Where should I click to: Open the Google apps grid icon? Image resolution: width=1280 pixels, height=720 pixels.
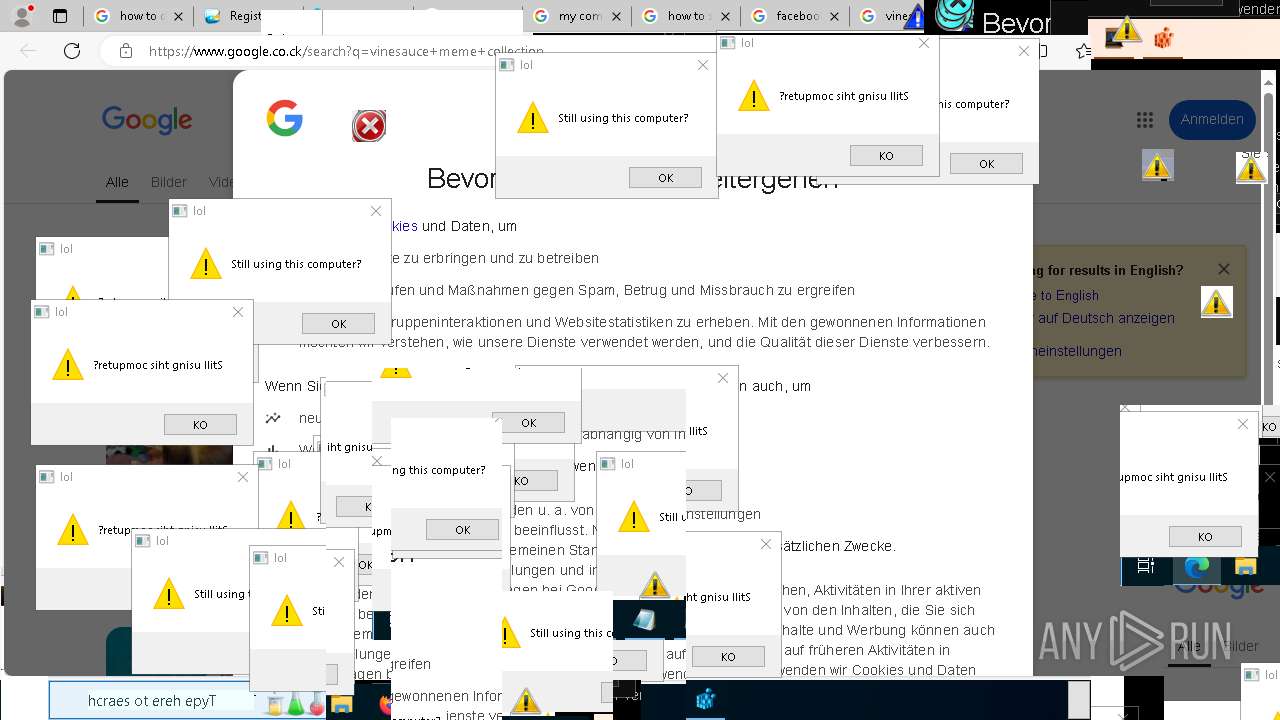click(1145, 120)
